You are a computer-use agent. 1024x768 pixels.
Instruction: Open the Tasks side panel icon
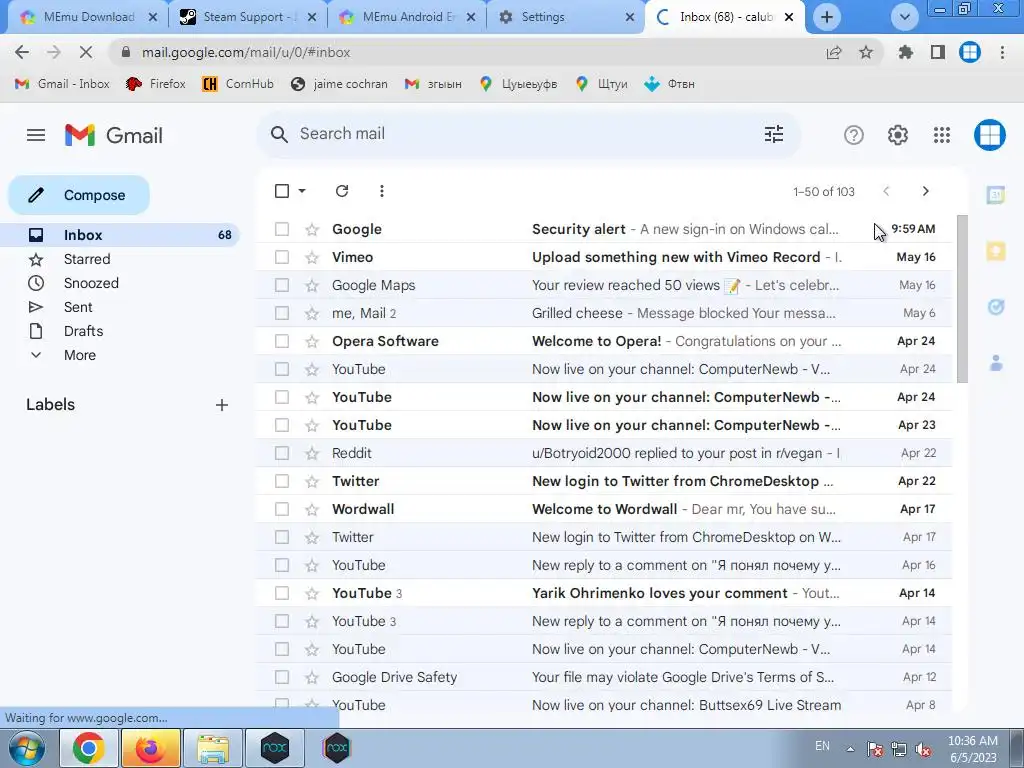[995, 307]
